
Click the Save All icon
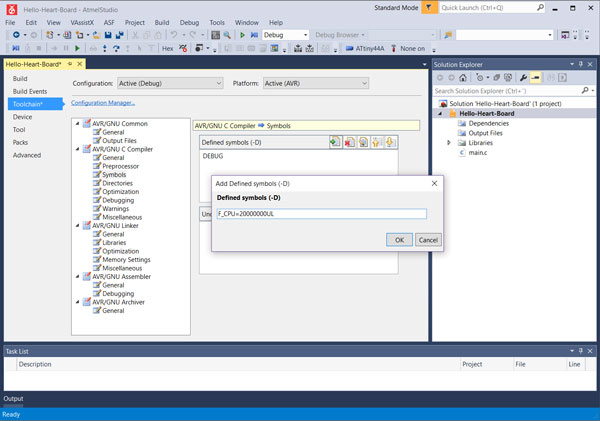tap(120, 35)
